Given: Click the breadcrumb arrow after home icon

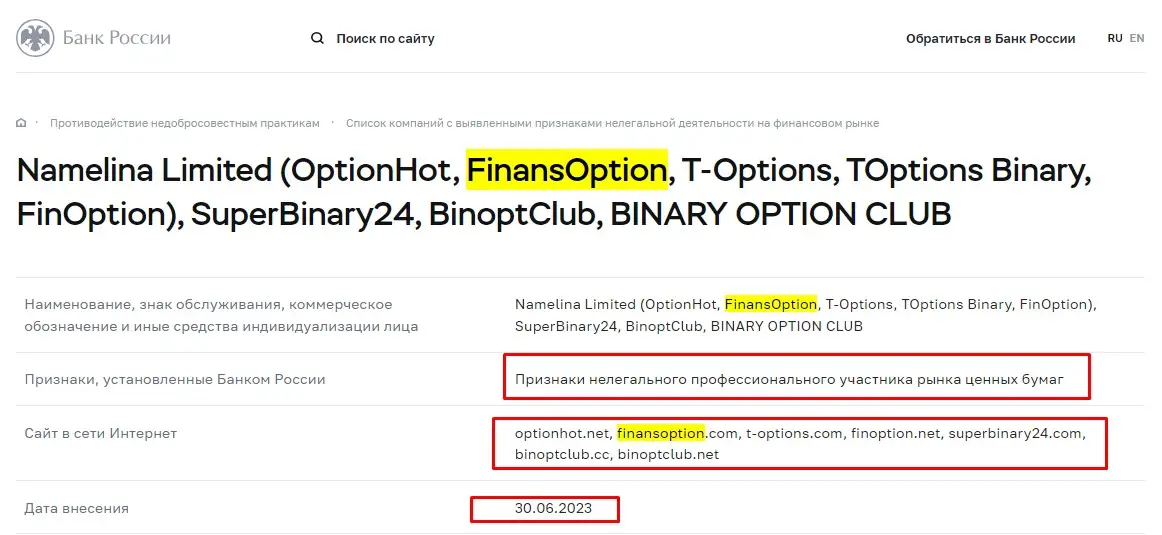Looking at the screenshot, I should (37, 123).
